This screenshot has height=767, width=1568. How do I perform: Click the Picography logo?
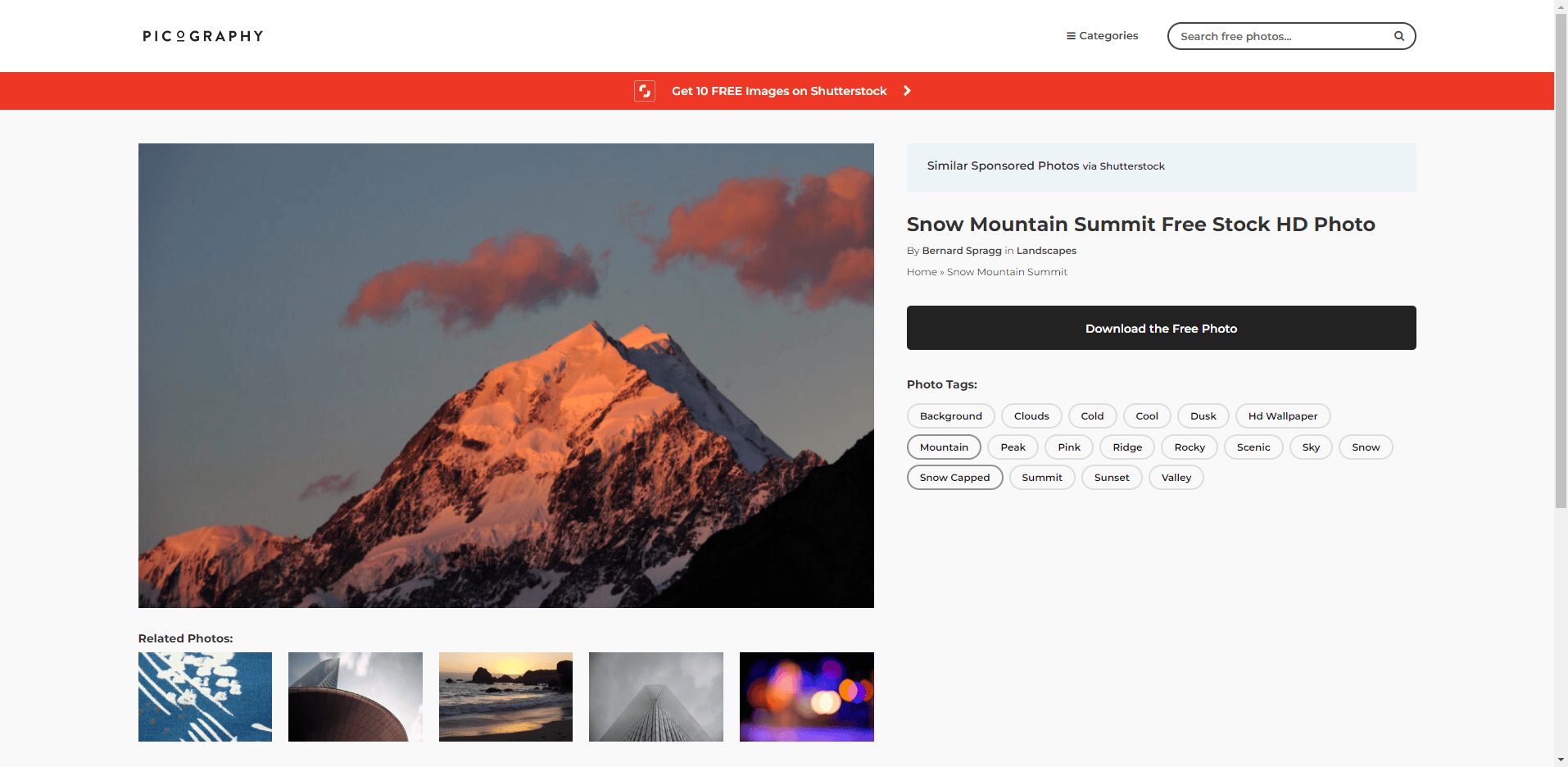203,36
